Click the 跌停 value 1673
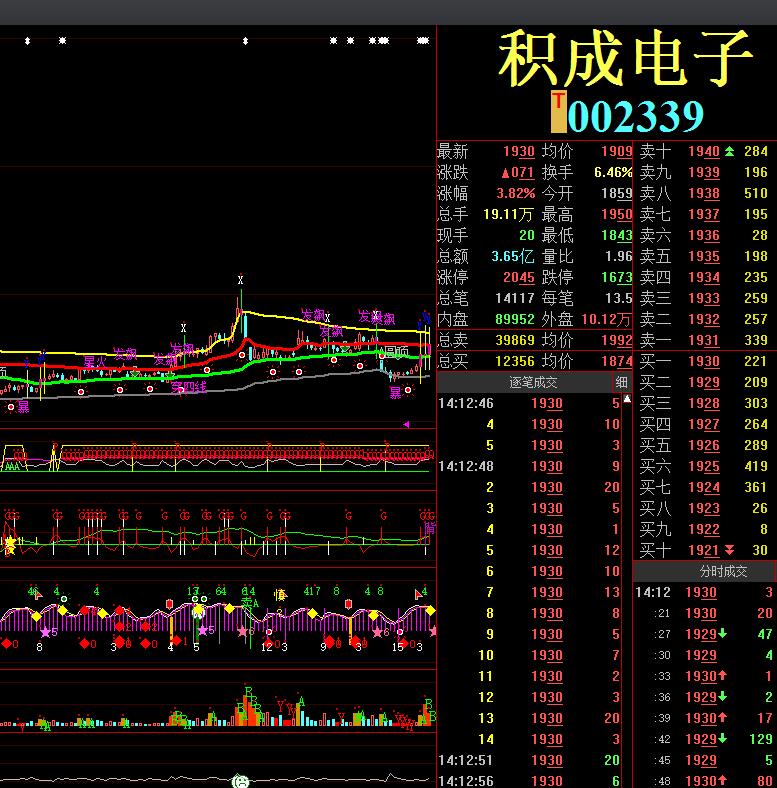Screen dimensions: 777x788 pos(617,277)
